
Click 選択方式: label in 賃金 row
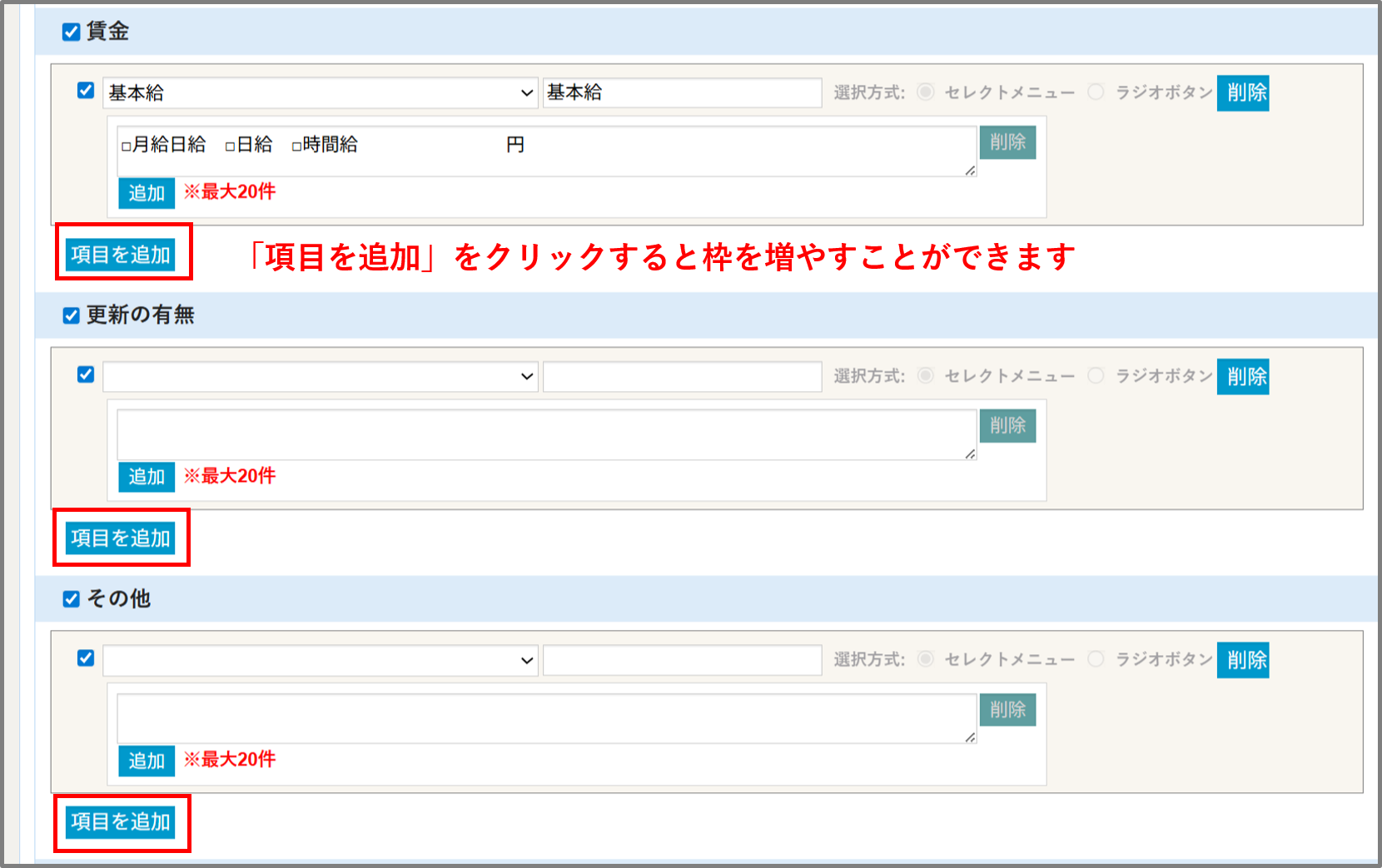click(x=869, y=92)
